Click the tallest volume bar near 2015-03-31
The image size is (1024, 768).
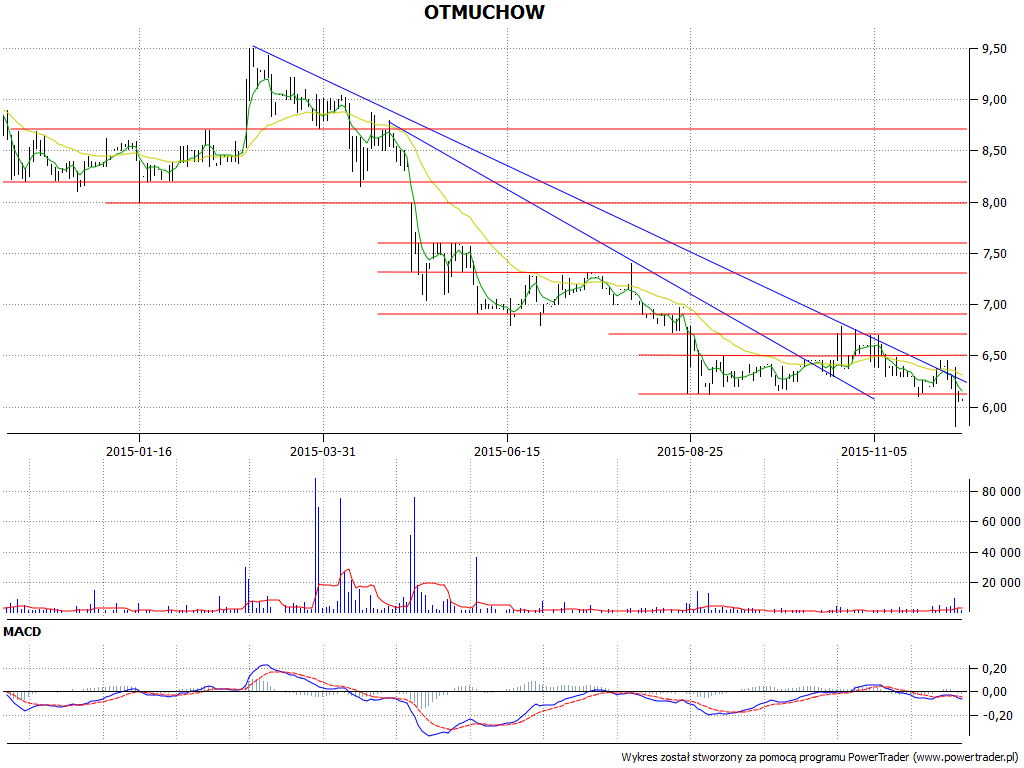coord(315,545)
